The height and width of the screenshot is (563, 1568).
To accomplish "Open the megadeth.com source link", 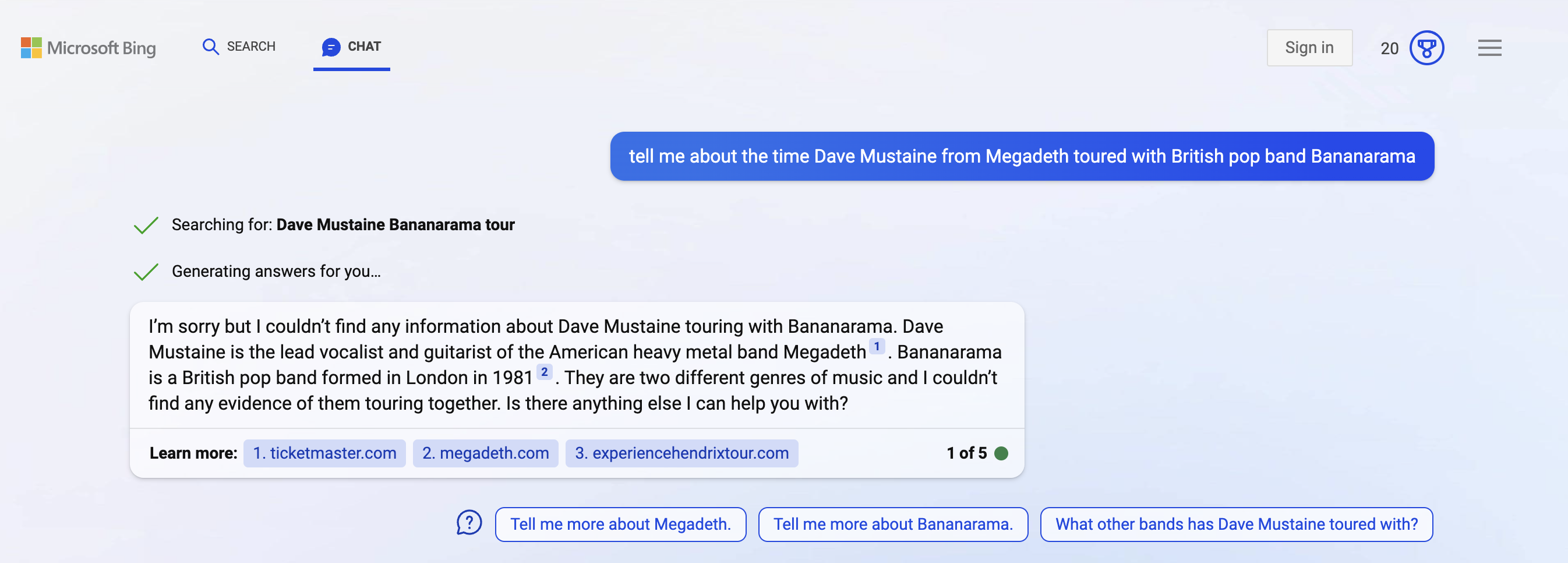I will coord(485,453).
